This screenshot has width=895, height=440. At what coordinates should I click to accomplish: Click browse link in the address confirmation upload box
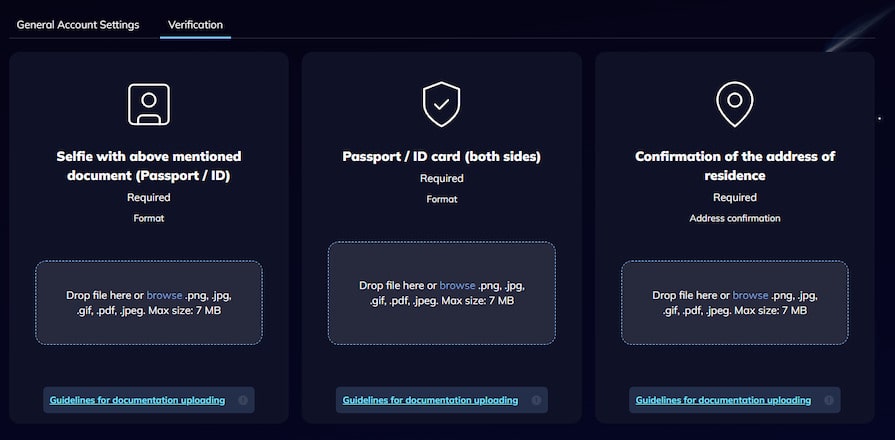750,296
